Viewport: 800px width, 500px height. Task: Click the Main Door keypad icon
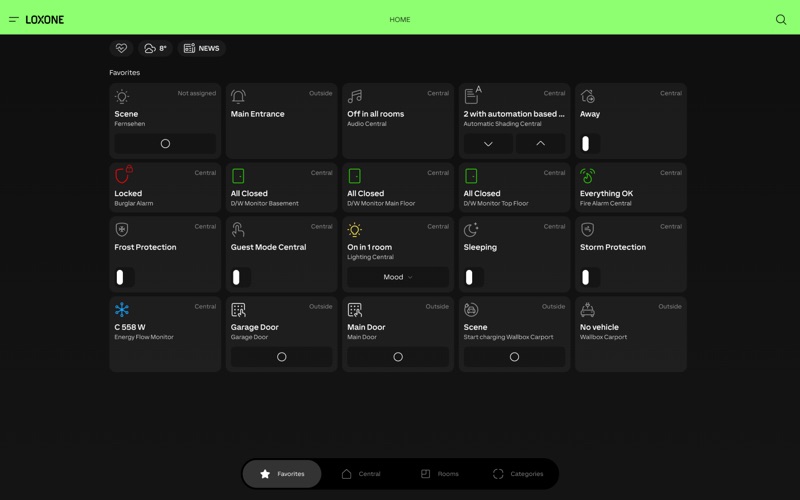pyautogui.click(x=355, y=310)
